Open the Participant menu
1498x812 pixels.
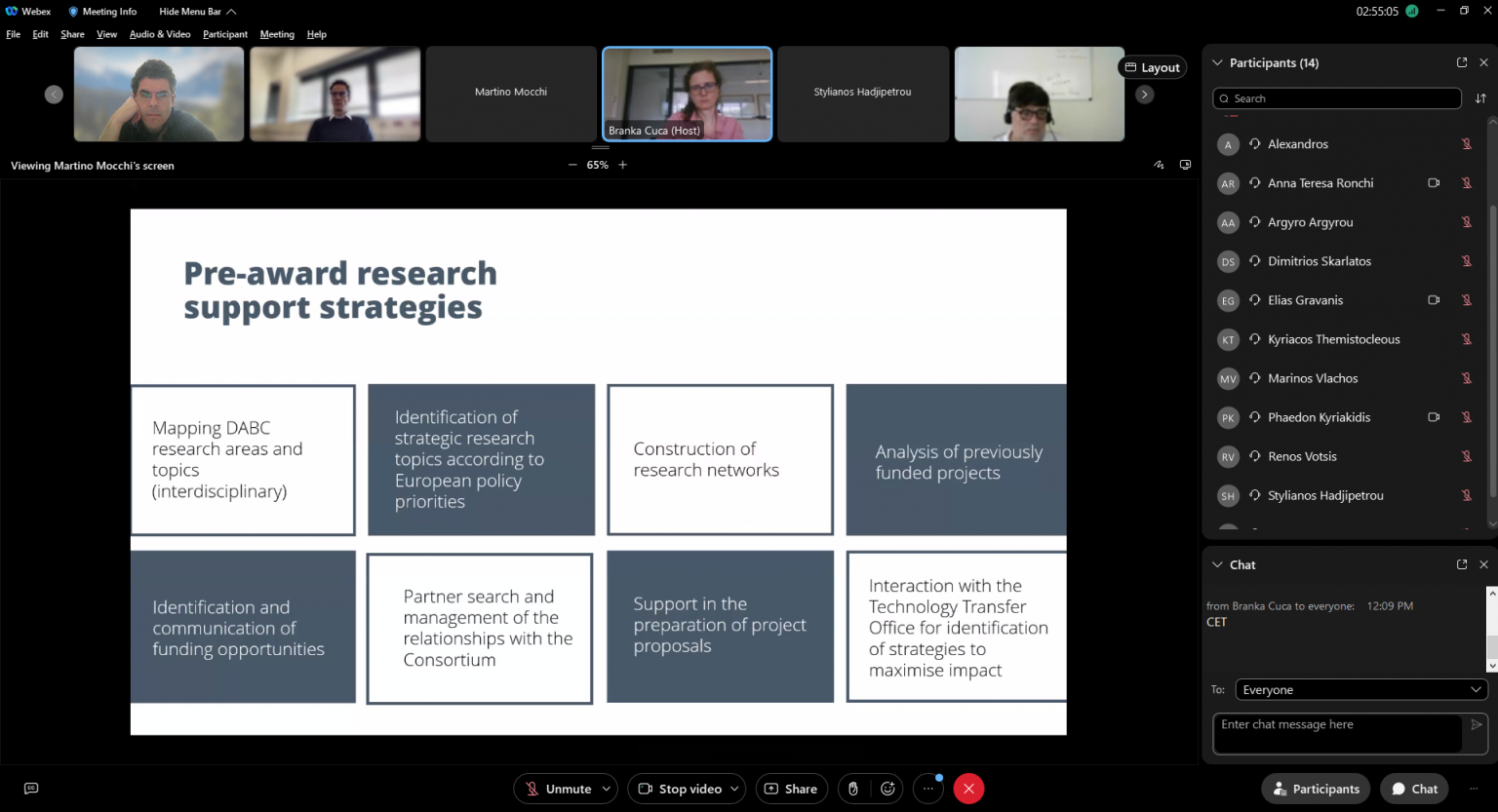[x=225, y=34]
